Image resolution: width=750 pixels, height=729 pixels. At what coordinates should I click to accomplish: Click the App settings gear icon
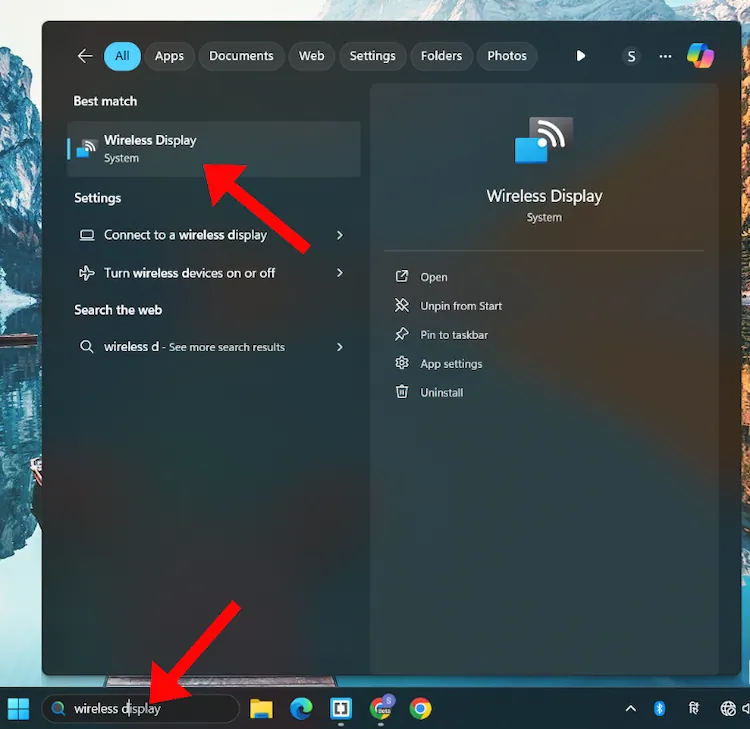point(402,363)
